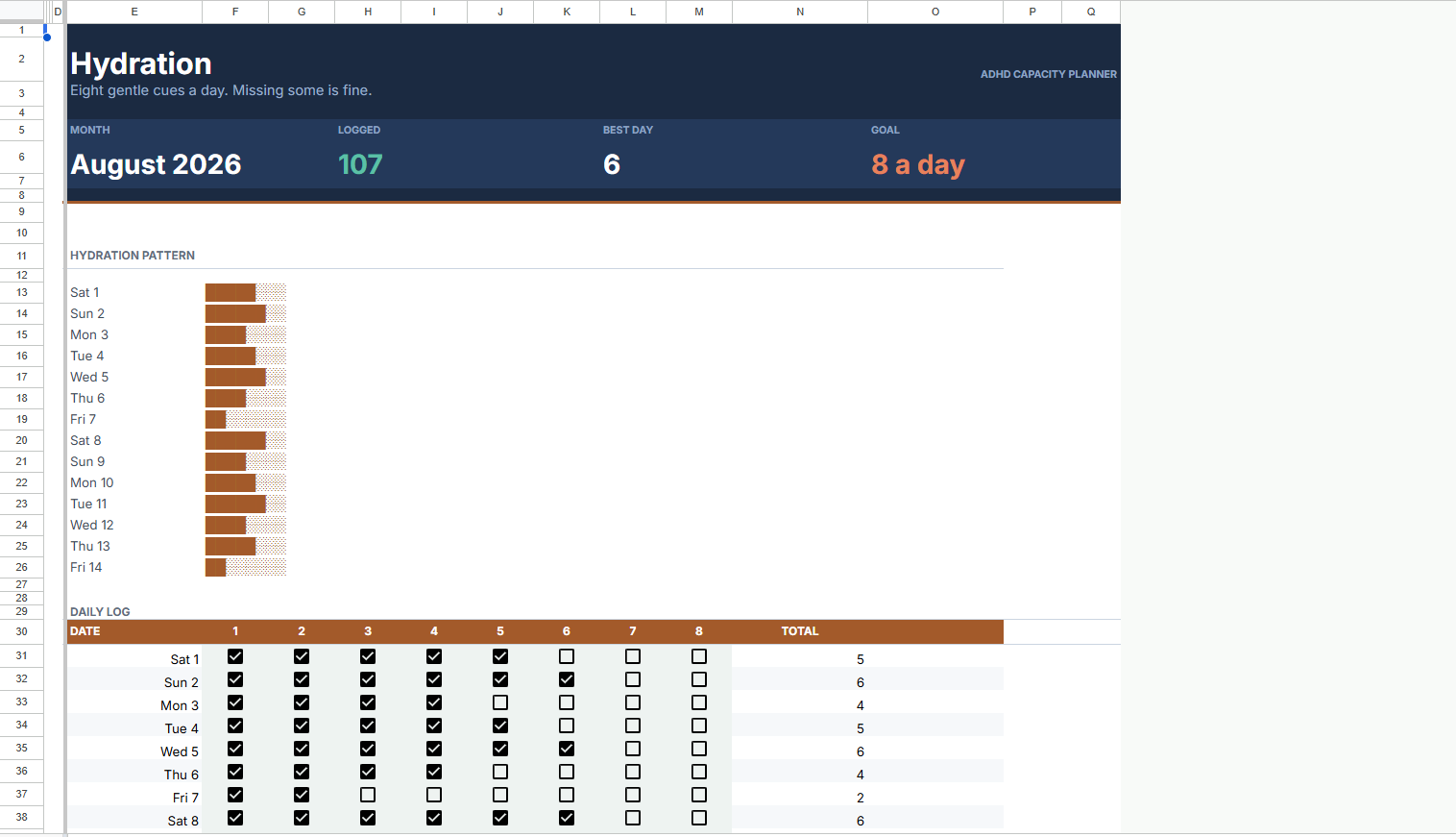Uncheck cue 2 for Fri 7
1456x837 pixels.
(x=302, y=795)
